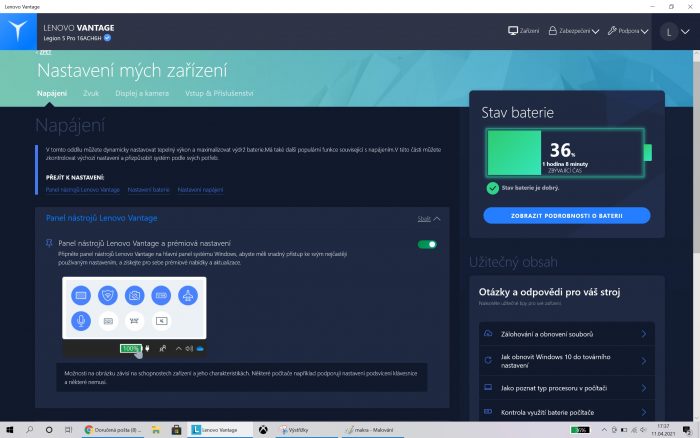Click the Lenovo Vantage home logo
This screenshot has height=438, width=700.
[x=17, y=31]
